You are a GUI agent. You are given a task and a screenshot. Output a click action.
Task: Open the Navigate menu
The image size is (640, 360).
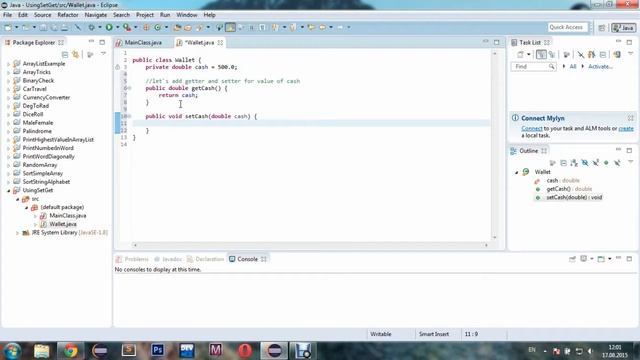pyautogui.click(x=96, y=15)
